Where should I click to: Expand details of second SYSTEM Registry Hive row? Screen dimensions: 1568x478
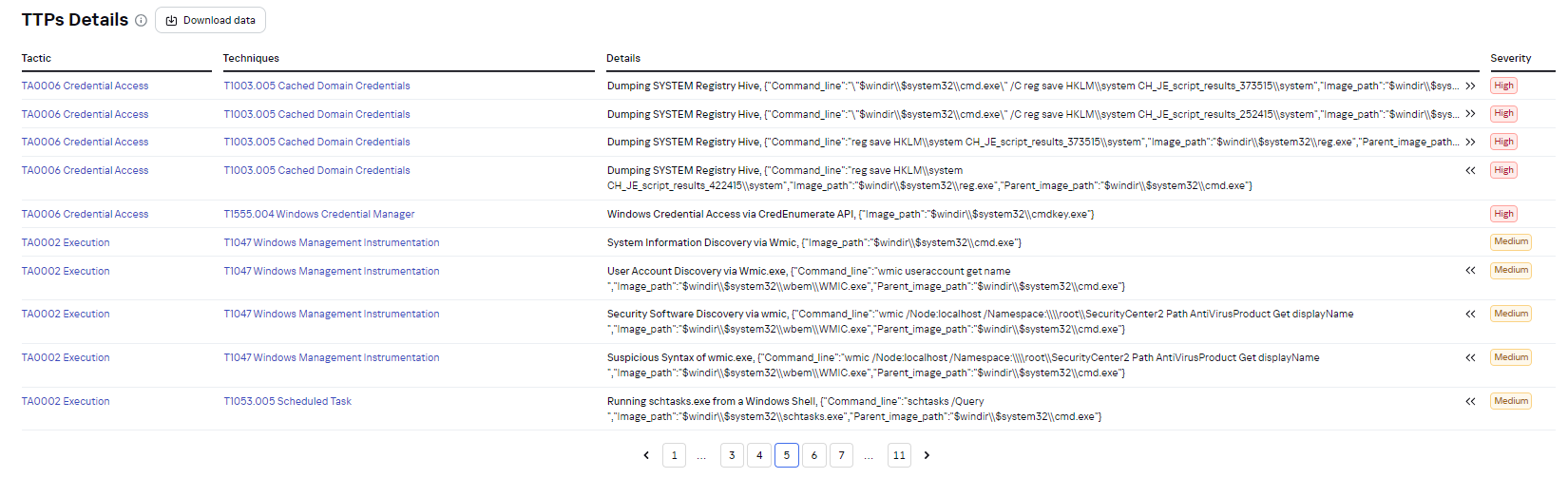coord(1470,114)
